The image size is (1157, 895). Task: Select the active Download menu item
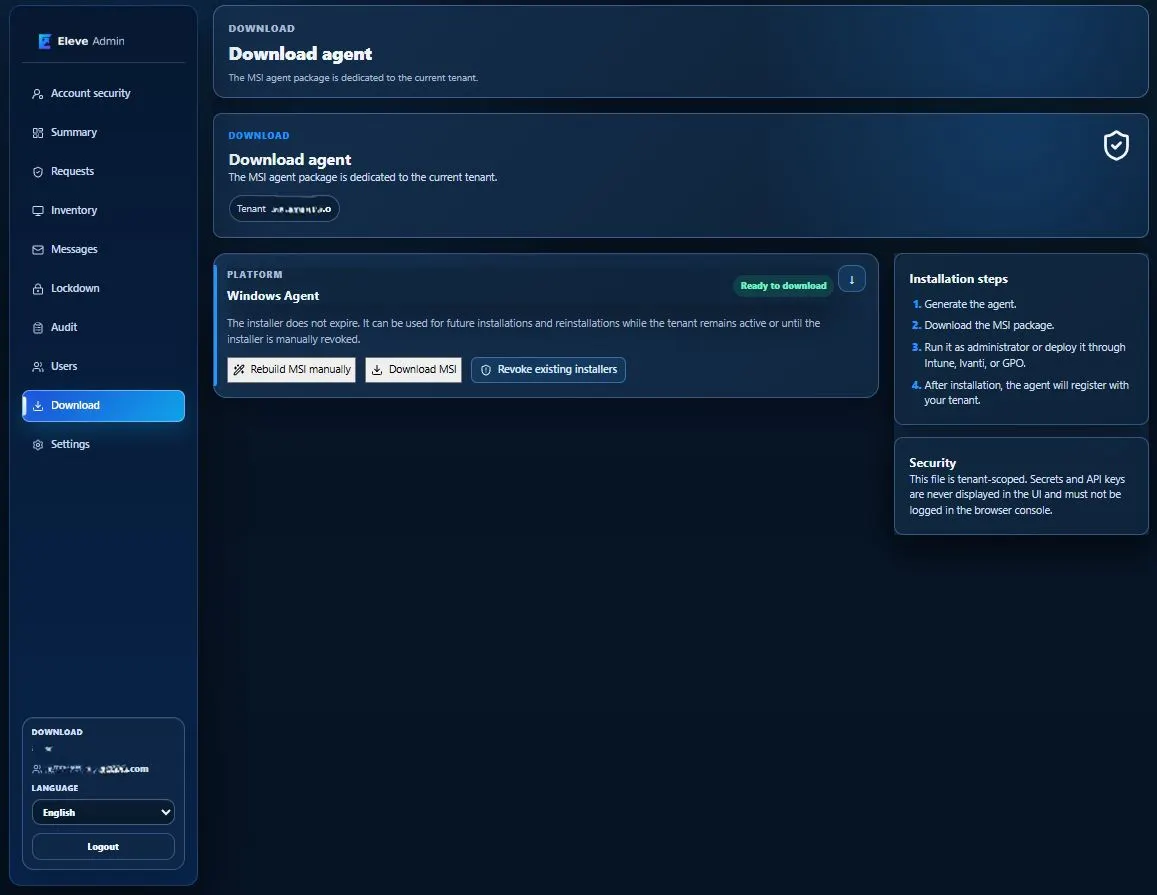[103, 406]
